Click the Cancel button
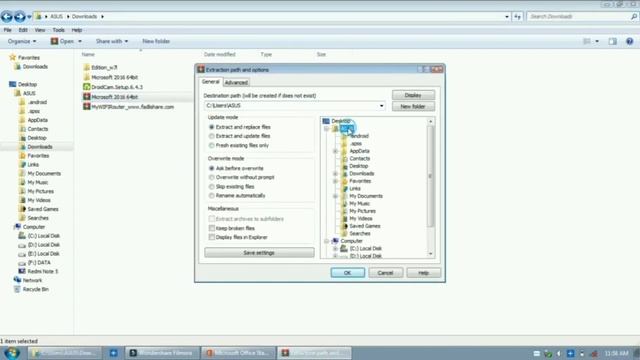This screenshot has width=640, height=360. [x=385, y=273]
